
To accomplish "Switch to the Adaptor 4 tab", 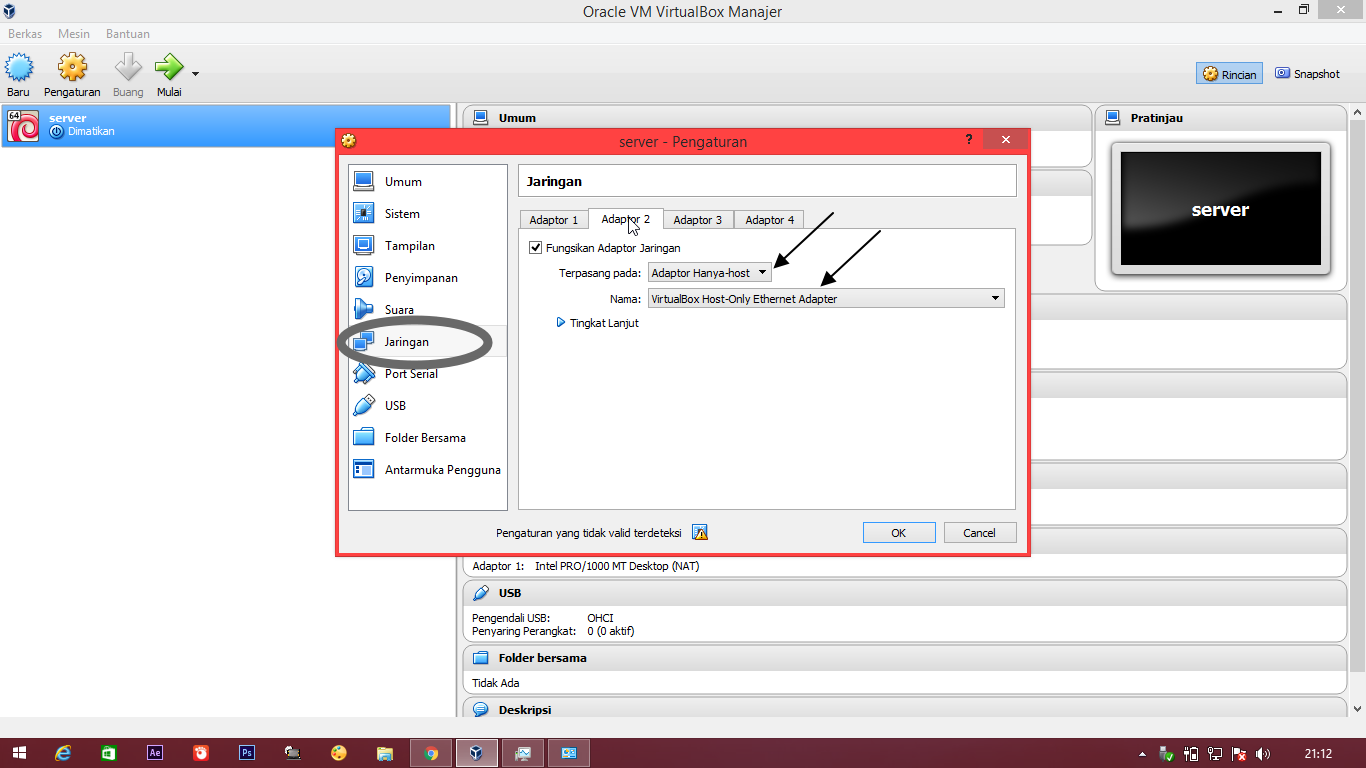I will (770, 219).
